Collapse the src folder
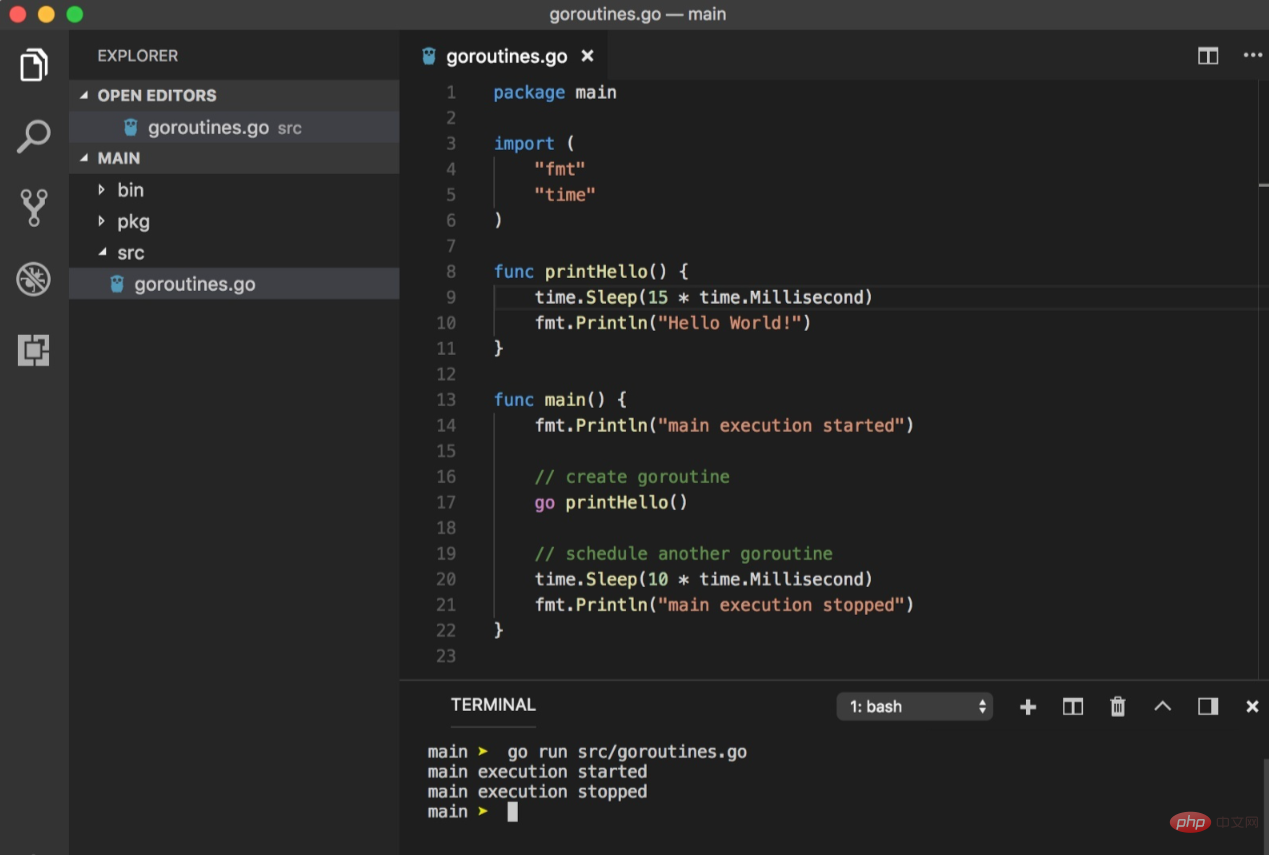 pos(130,253)
